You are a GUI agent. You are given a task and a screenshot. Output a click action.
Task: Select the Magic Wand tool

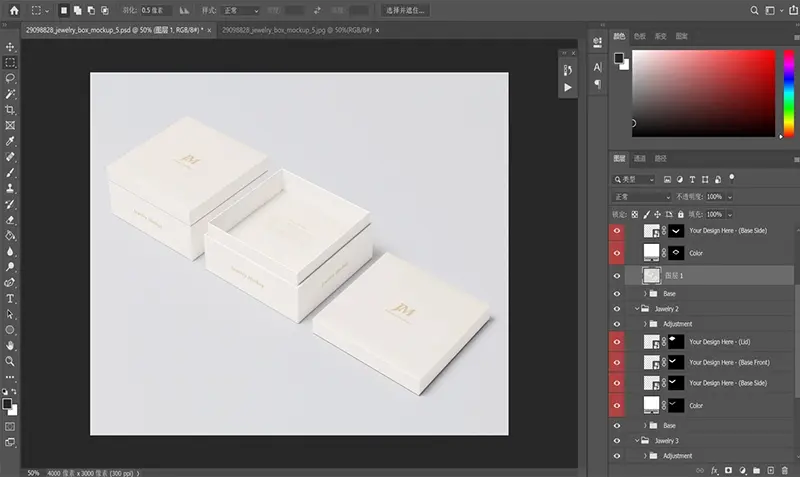[10, 94]
